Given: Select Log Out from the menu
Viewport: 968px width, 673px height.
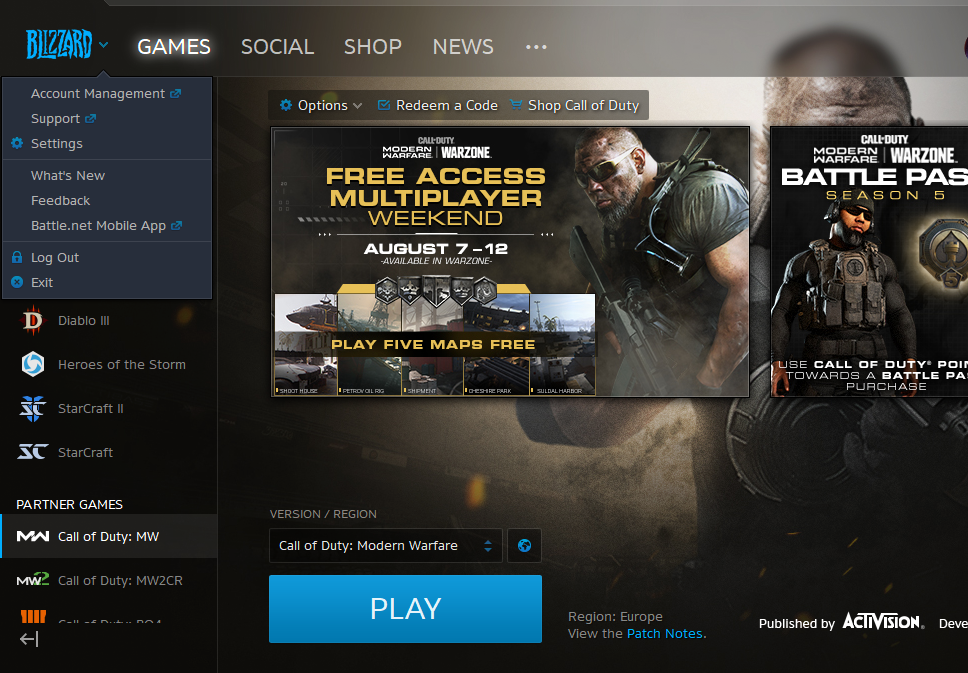Looking at the screenshot, I should tap(55, 257).
